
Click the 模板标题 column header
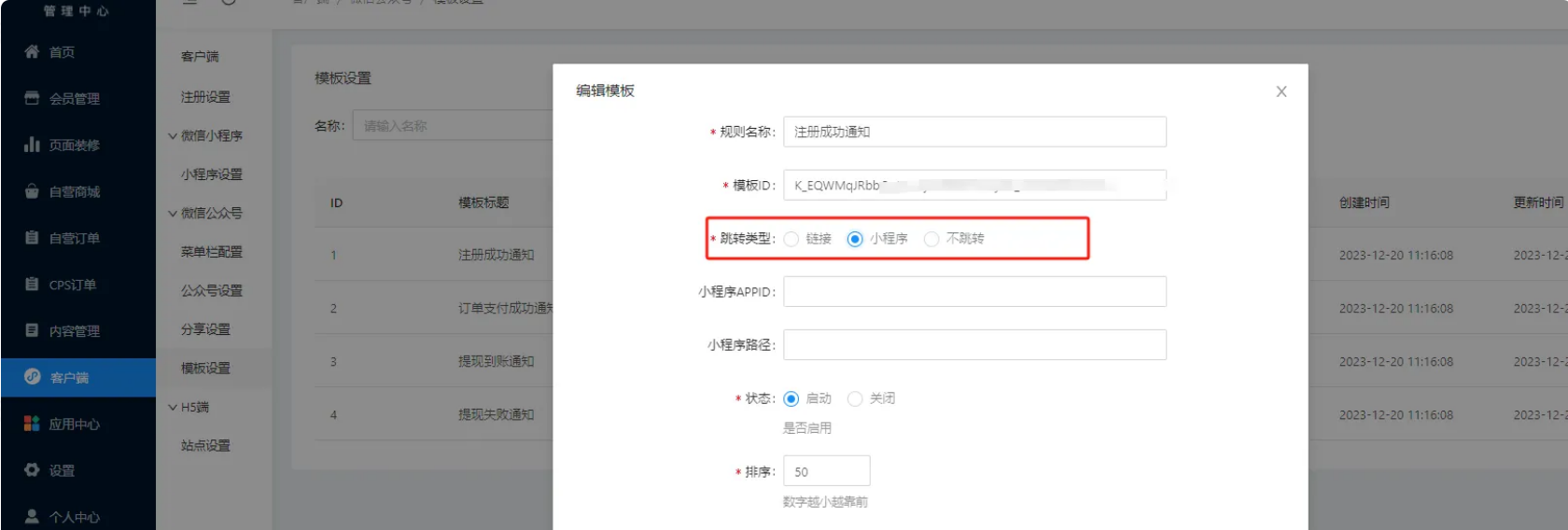[483, 202]
